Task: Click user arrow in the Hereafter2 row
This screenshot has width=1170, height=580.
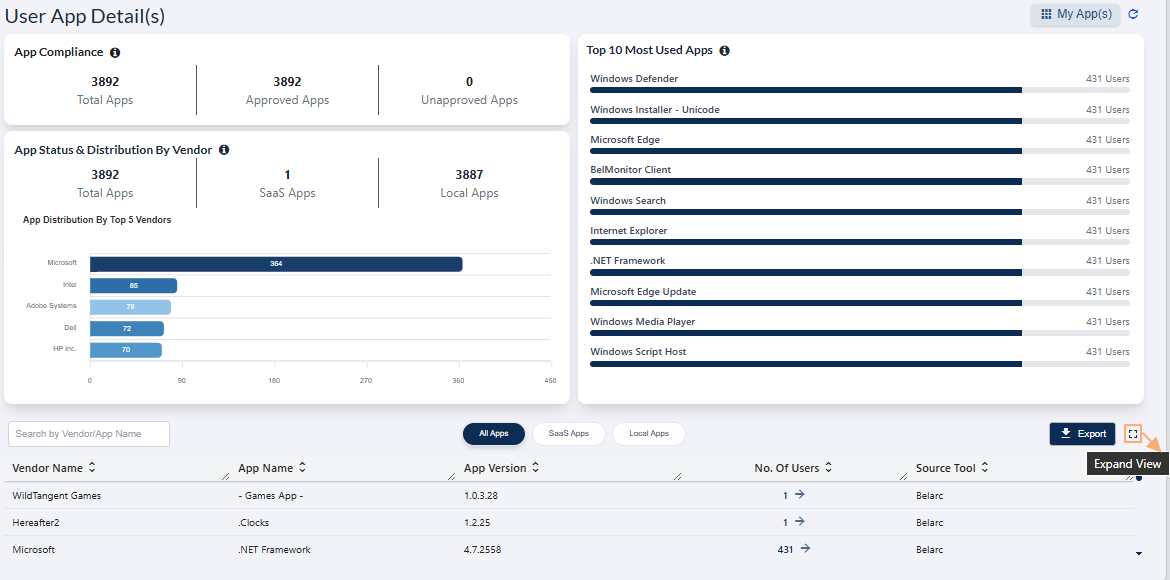Action: [x=798, y=521]
